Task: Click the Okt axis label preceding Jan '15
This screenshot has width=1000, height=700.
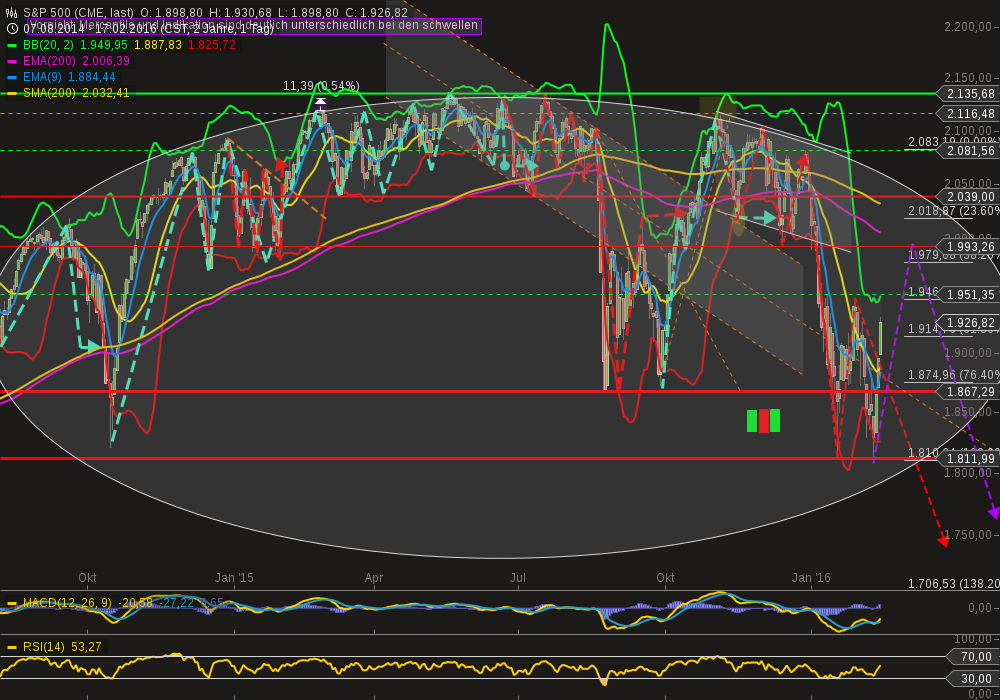Action: (x=87, y=578)
